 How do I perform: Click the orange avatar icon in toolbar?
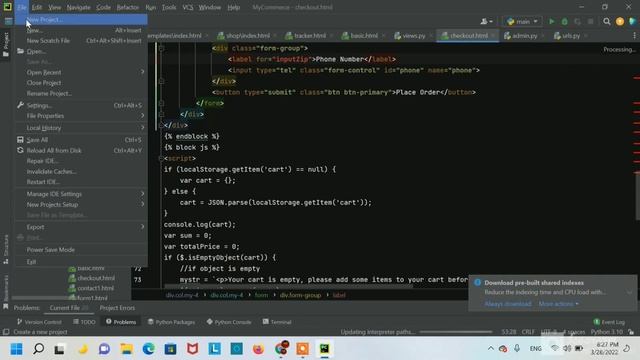620,22
